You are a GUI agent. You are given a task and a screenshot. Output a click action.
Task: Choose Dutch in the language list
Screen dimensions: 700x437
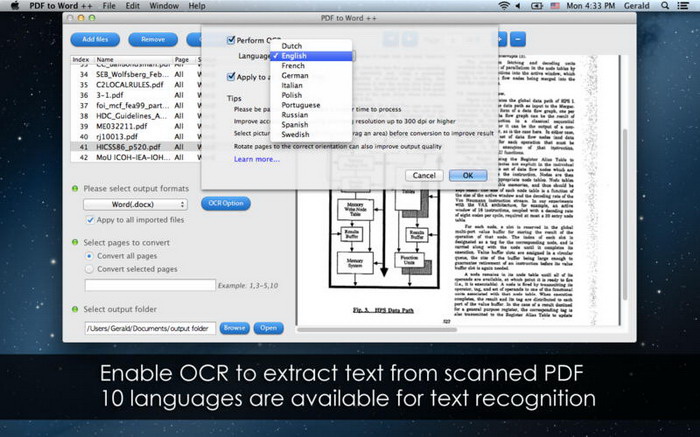(311, 46)
